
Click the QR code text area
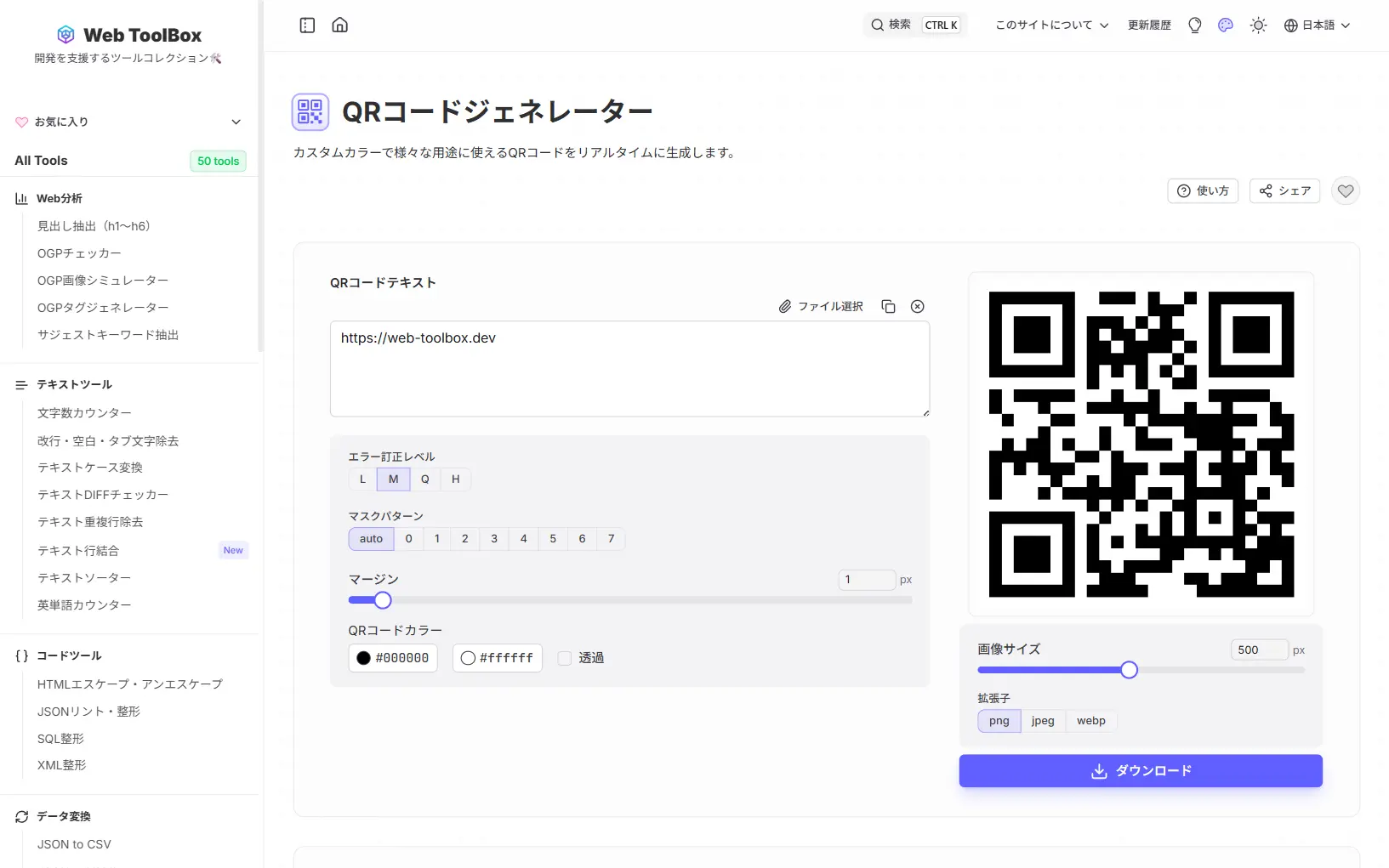coord(629,369)
